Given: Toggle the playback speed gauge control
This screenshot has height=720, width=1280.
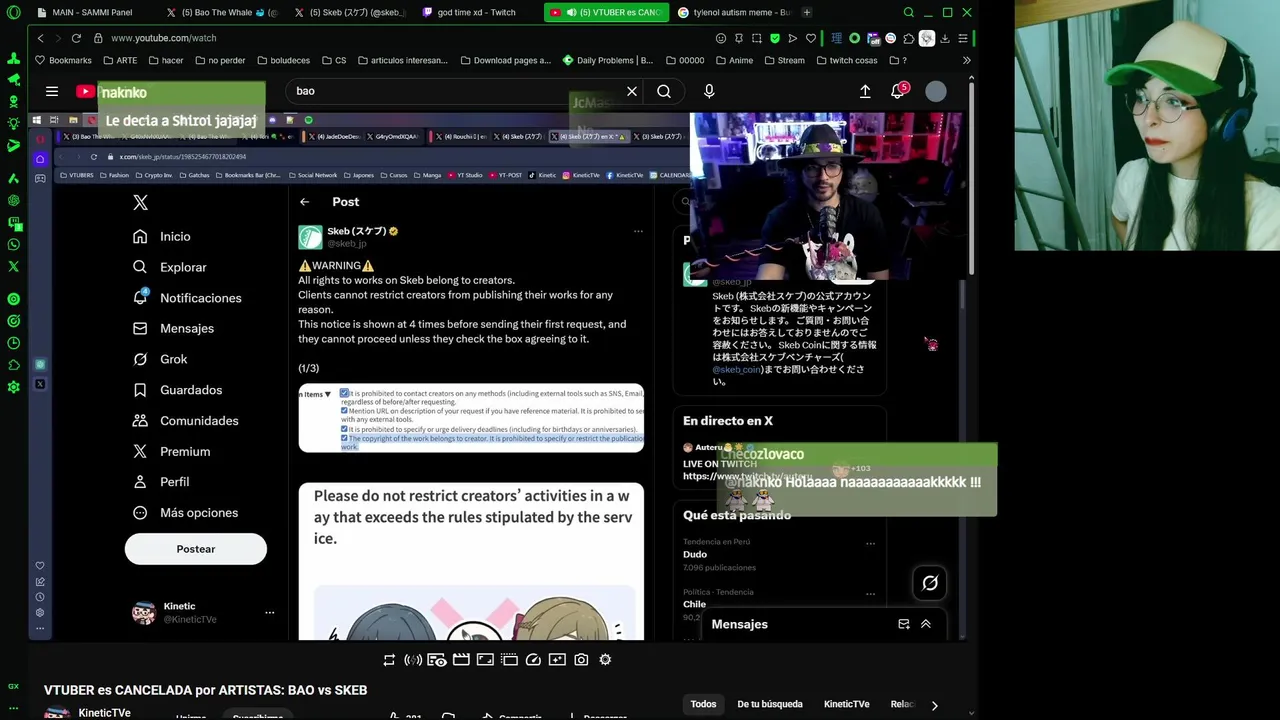Looking at the screenshot, I should [x=533, y=660].
